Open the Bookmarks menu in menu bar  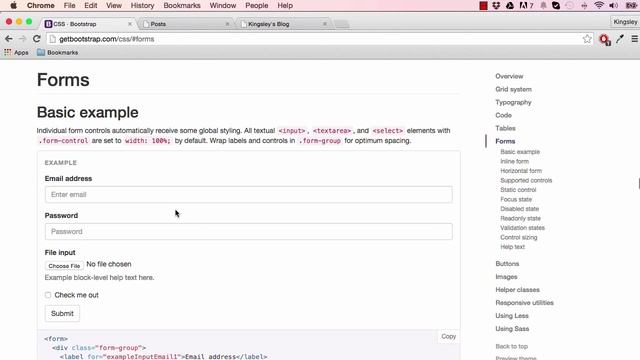point(182,6)
